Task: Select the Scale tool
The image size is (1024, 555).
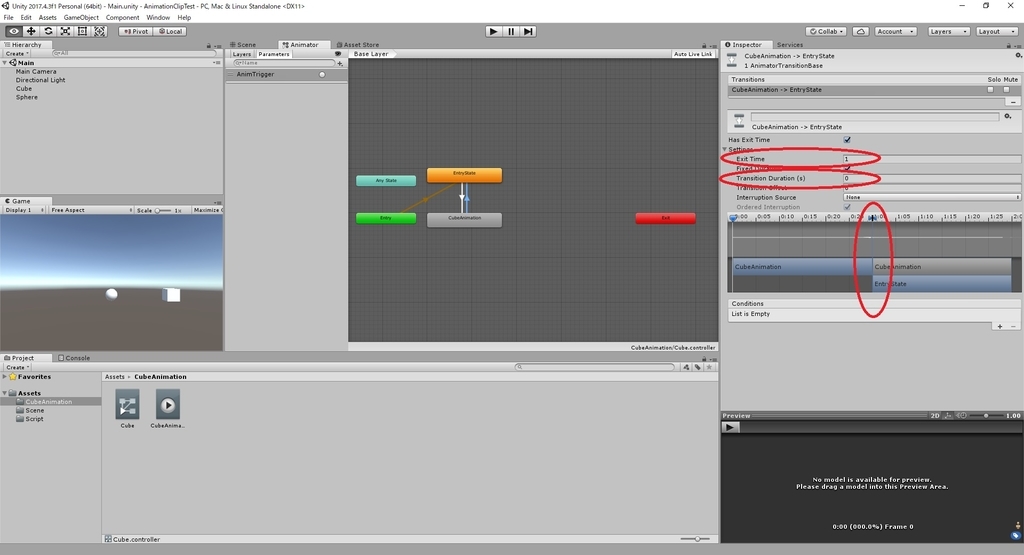Action: 65,31
